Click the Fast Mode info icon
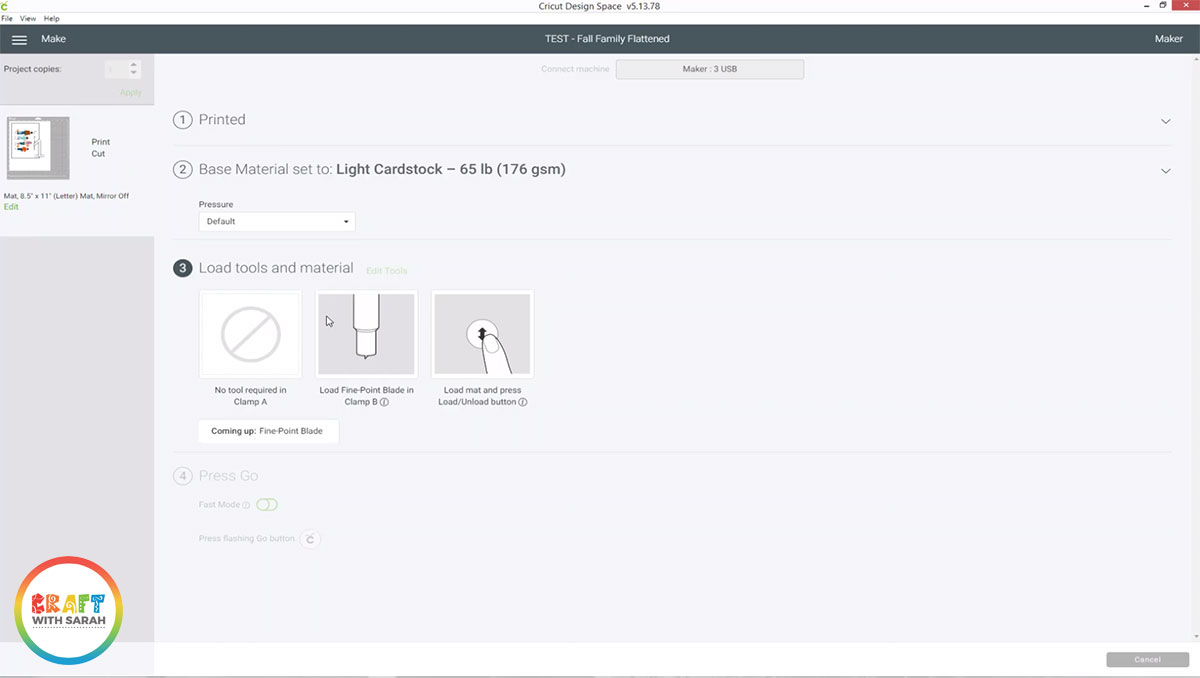Screen dimensions: 1200x678 [x=246, y=506]
